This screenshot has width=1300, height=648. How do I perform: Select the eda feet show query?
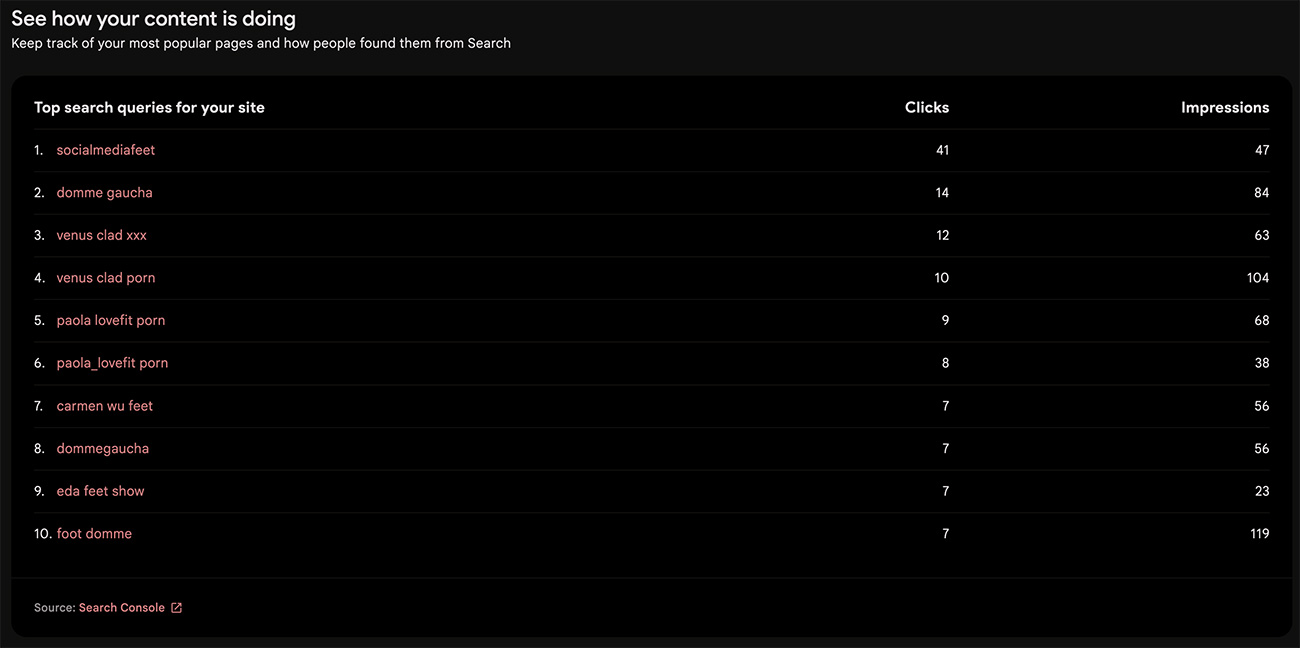[x=100, y=492]
